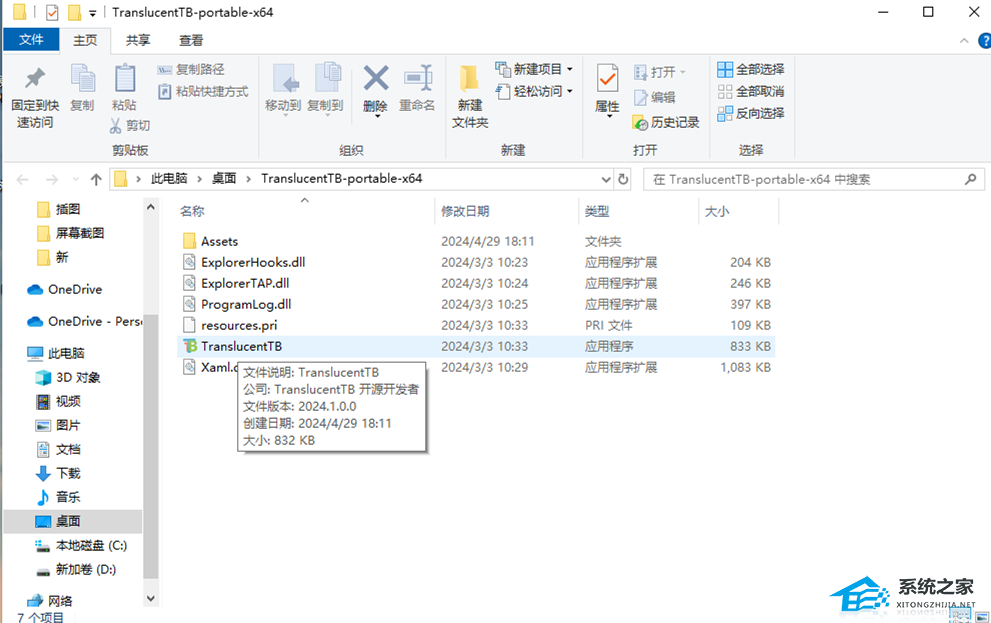Collapse the ribbon with the chevron
Screen dimensions: 991x623
[x=964, y=40]
